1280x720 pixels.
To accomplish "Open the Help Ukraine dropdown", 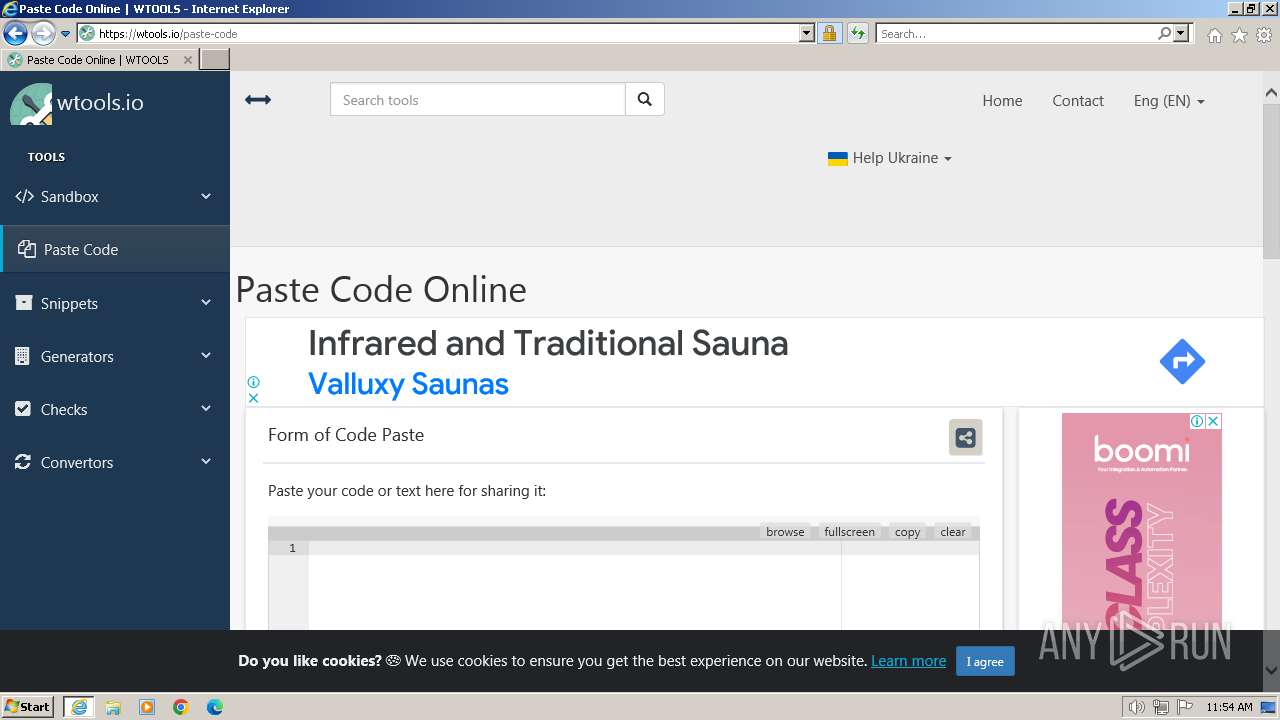I will pos(889,158).
